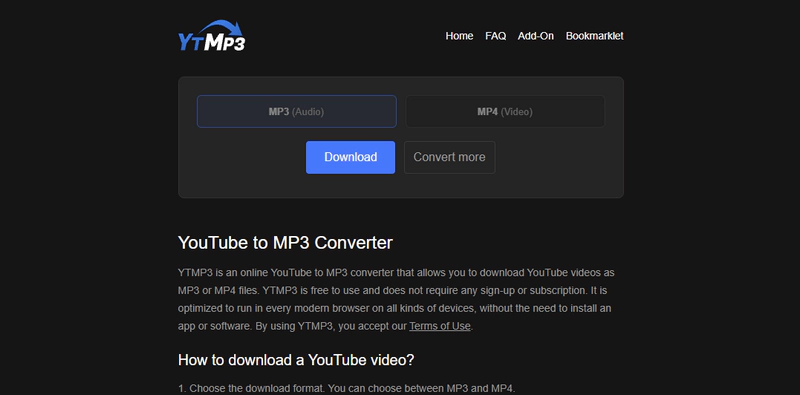This screenshot has width=800, height=395.
Task: Open the Bookmarklet page
Action: click(x=594, y=36)
